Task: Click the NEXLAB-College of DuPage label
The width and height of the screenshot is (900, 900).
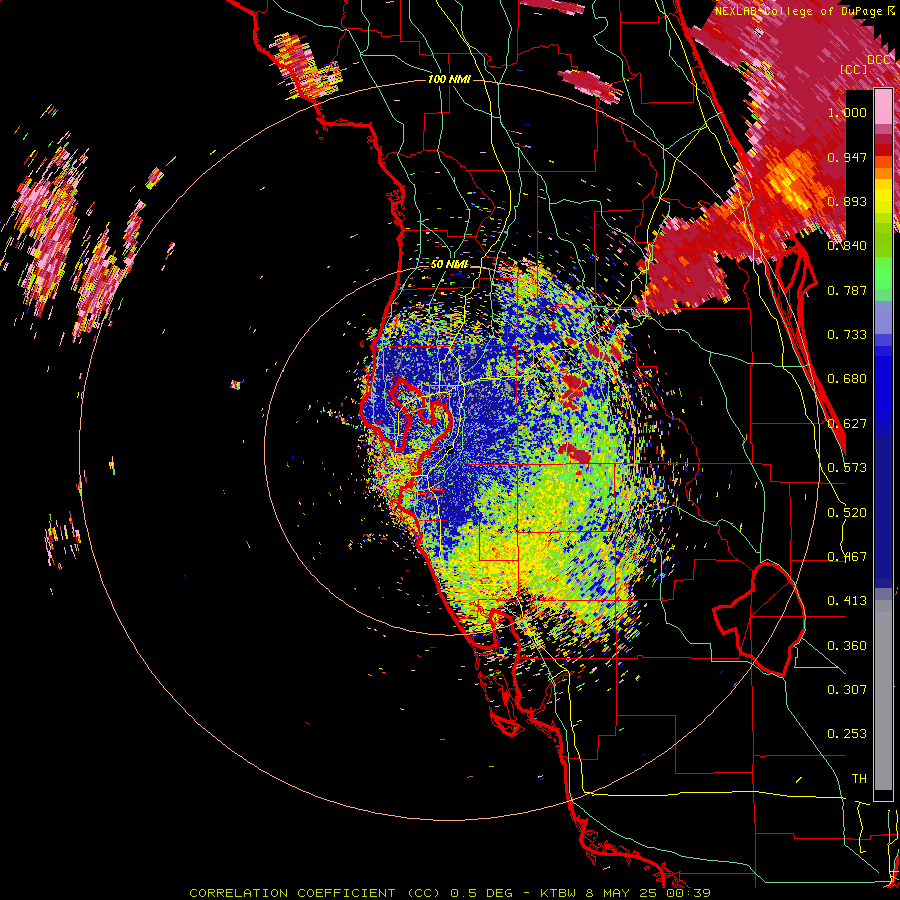Action: point(801,11)
